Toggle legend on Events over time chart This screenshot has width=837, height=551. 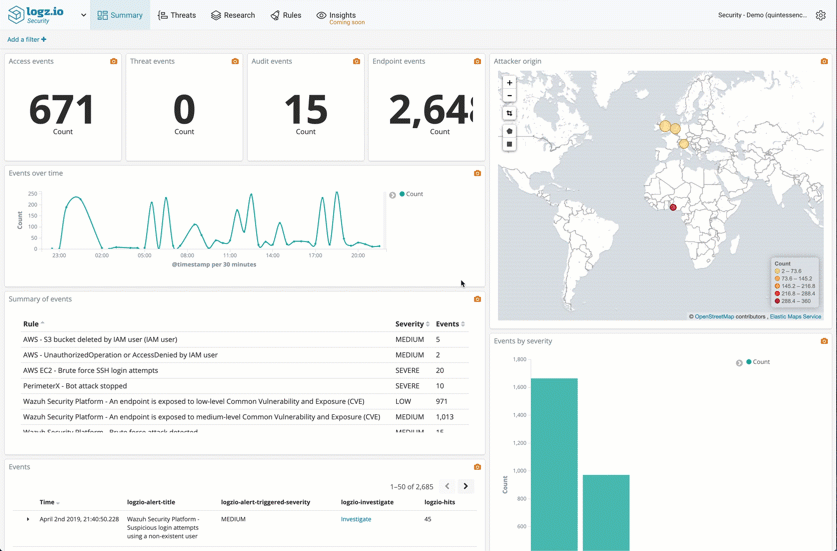(392, 195)
